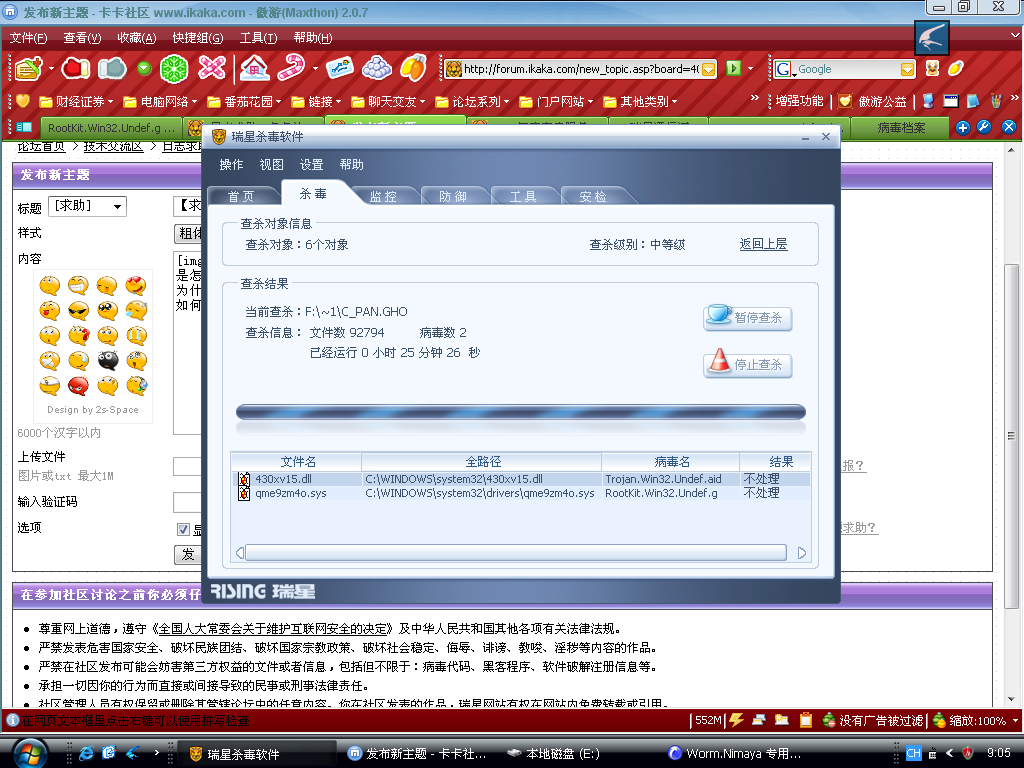Screen dimensions: 1024x768
Task: Click the 停止查杀 stop scan button
Action: tap(748, 364)
